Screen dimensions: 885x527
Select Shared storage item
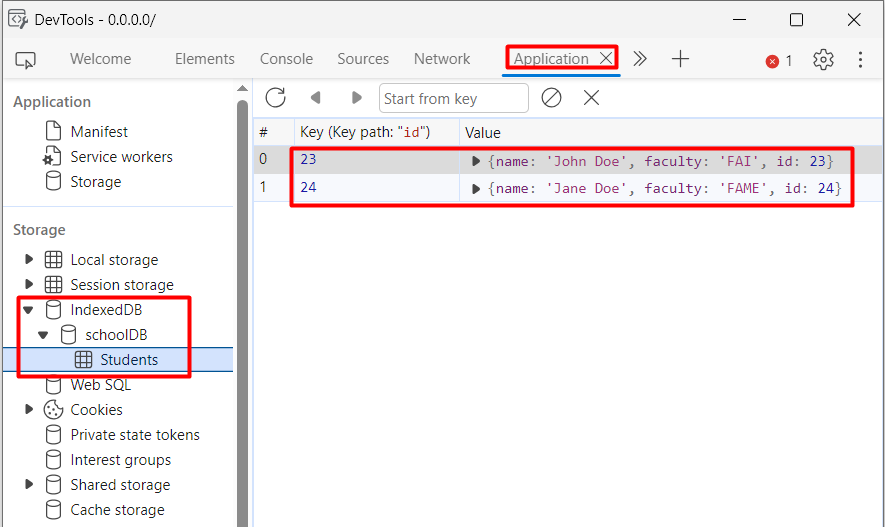click(x=120, y=485)
